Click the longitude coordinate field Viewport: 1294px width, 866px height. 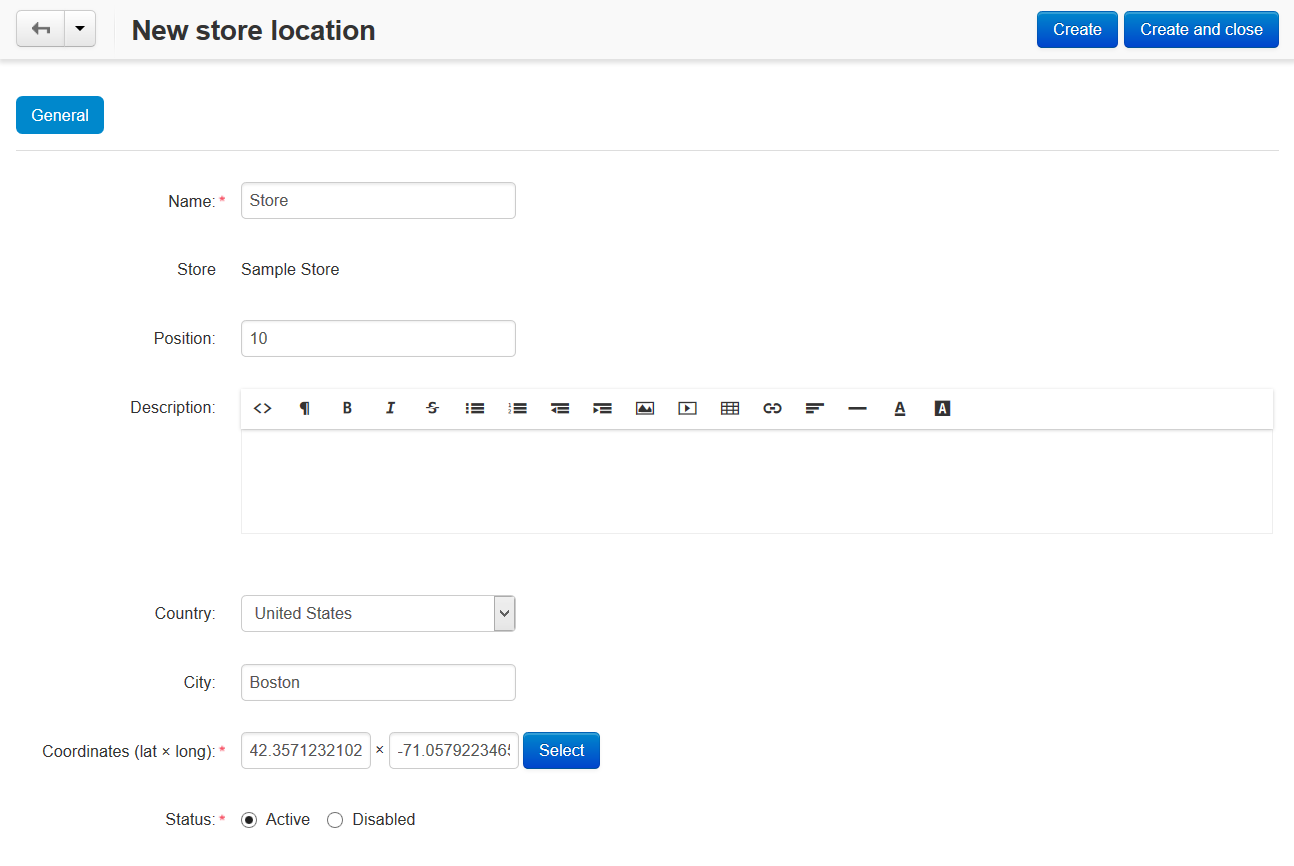[x=454, y=750]
